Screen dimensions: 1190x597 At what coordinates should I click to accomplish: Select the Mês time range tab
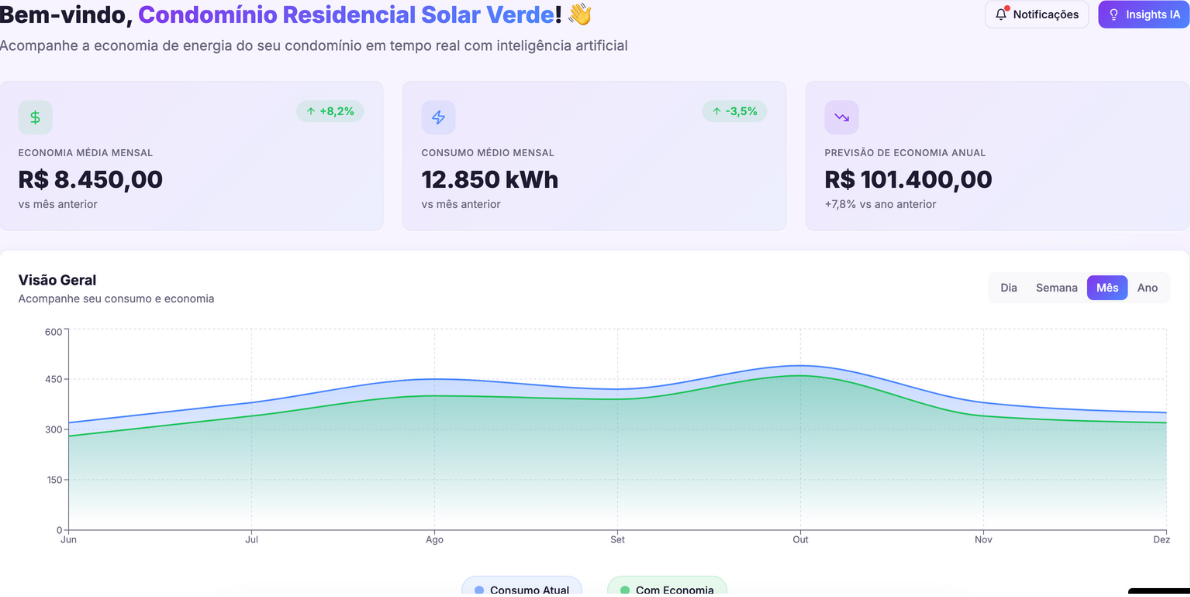pos(1107,288)
